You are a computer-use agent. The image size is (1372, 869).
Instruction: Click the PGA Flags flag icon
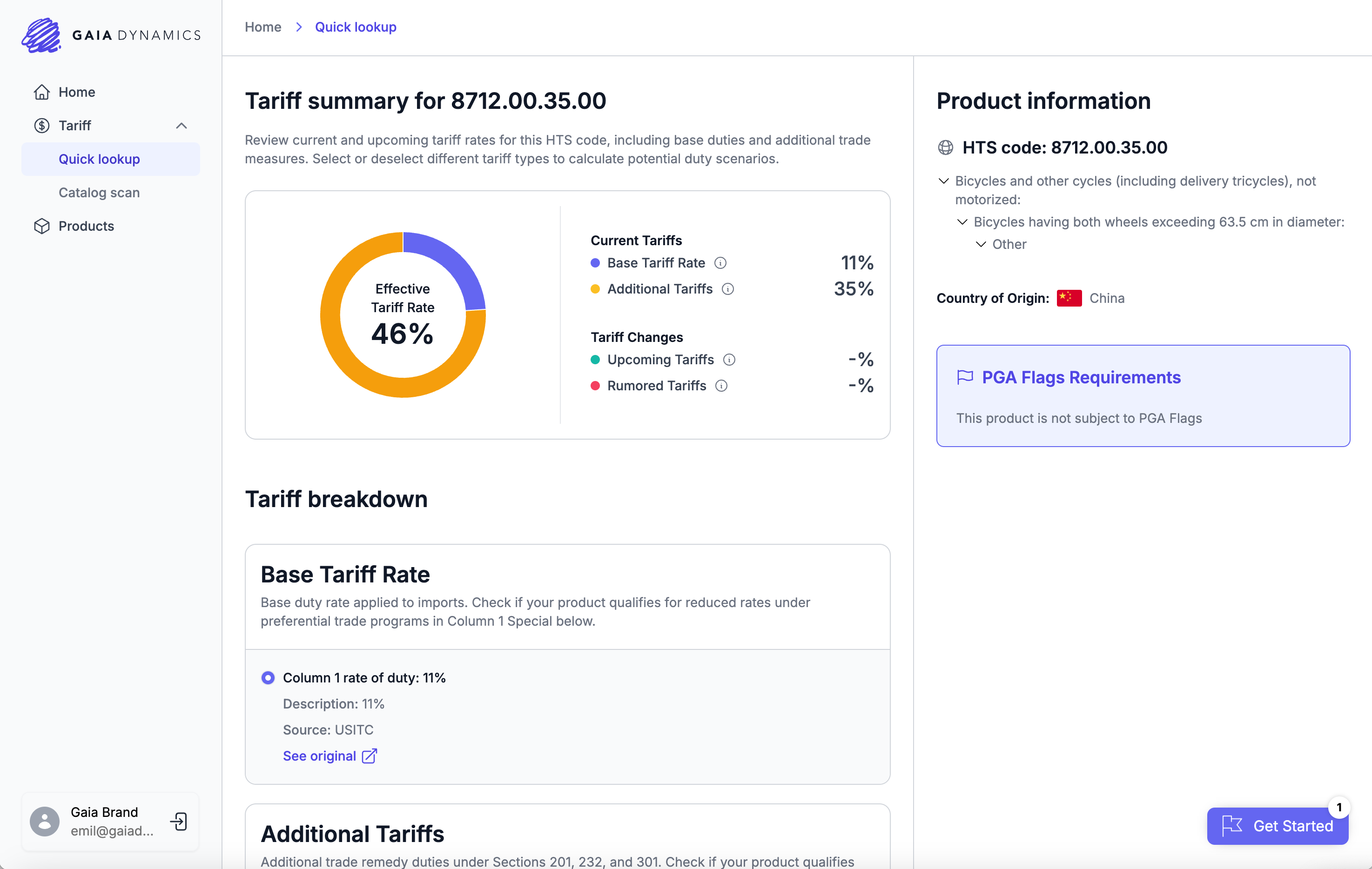coord(965,377)
